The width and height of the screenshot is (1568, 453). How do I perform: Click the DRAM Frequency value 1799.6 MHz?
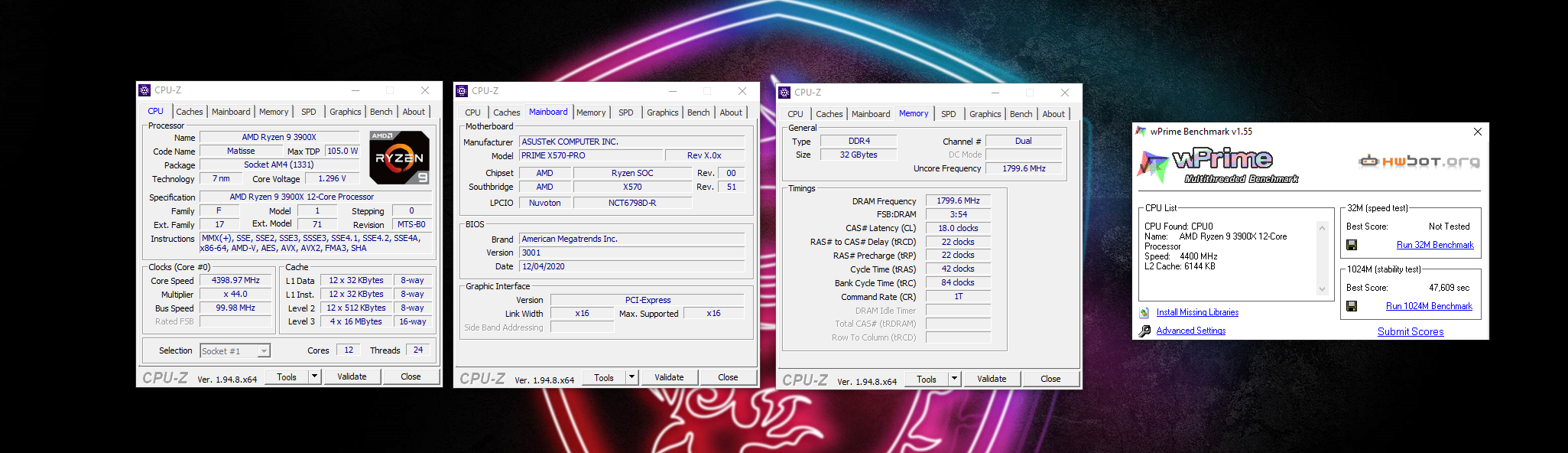[958, 200]
